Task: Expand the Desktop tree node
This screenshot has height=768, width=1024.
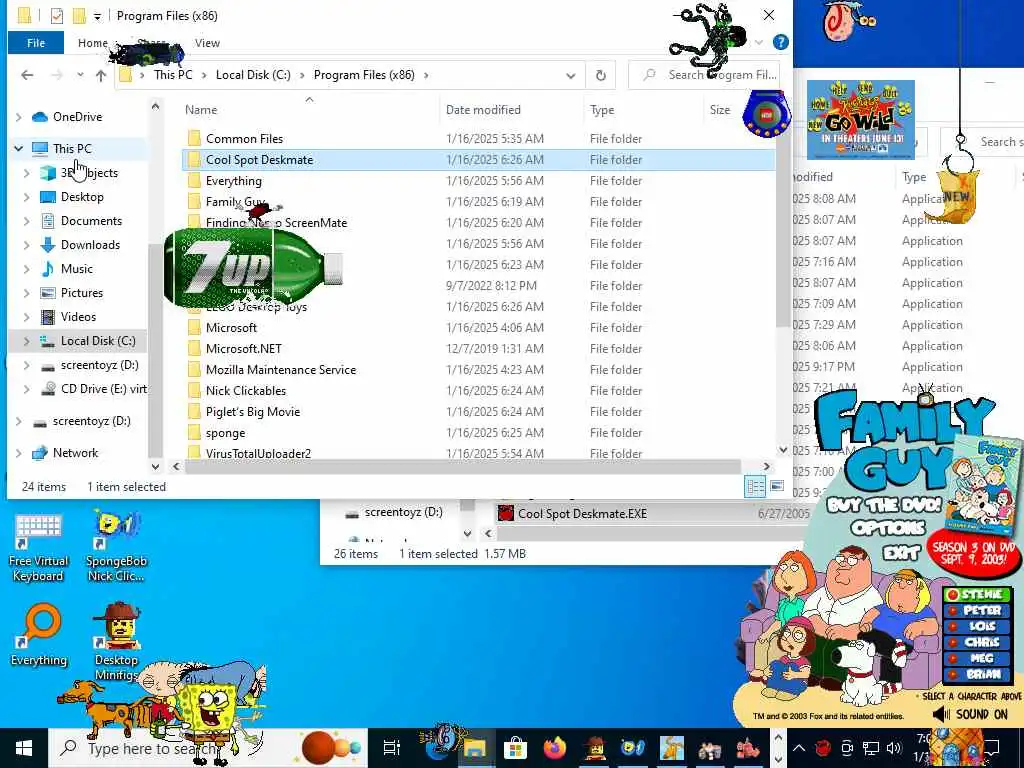Action: [x=27, y=197]
